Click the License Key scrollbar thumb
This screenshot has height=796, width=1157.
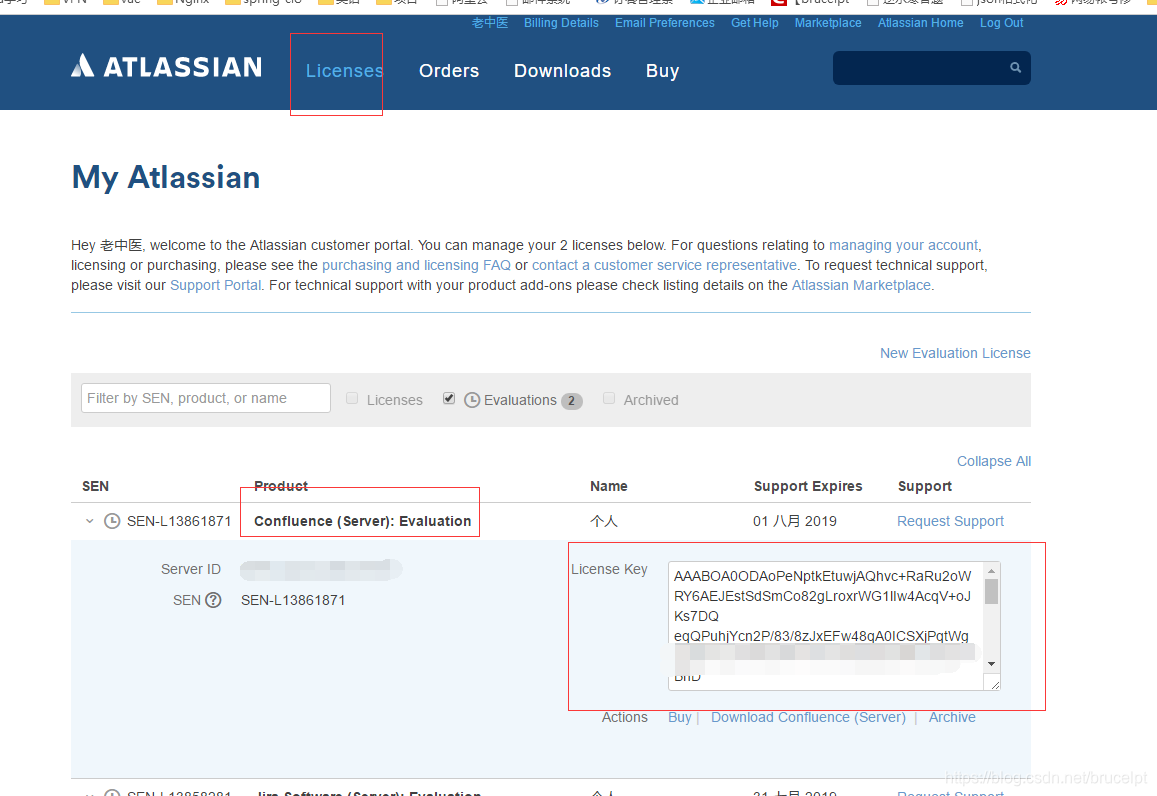(992, 592)
